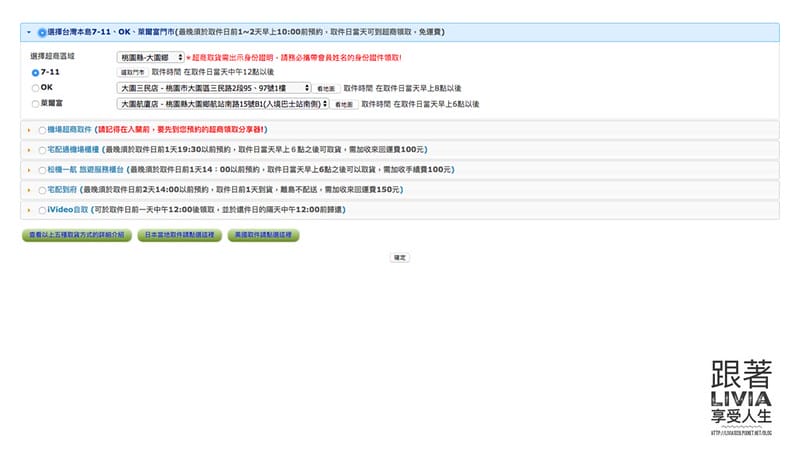Image resolution: width=800 pixels, height=464 pixels.
Task: Click the green 美國取件請點選這裡 button
Action: 263,235
